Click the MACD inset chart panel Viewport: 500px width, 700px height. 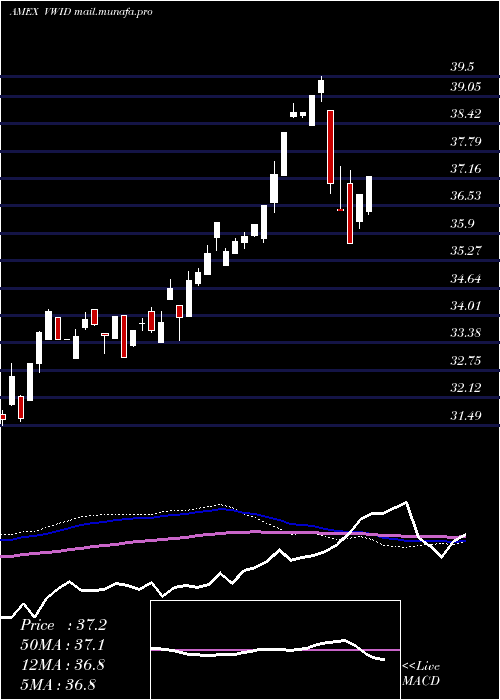[x=275, y=650]
